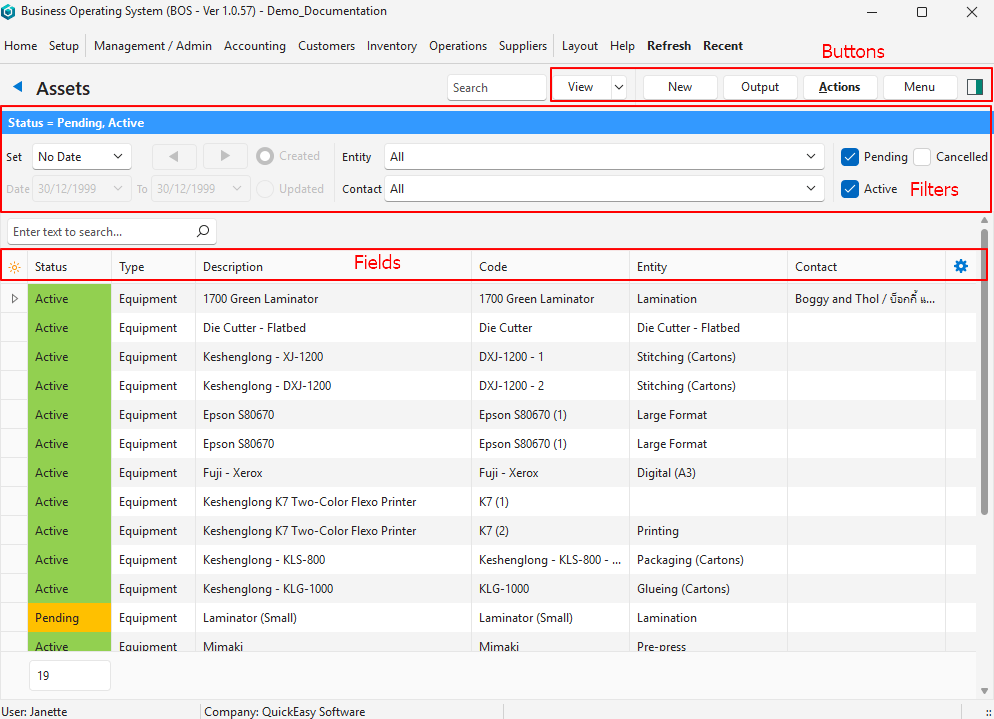Image resolution: width=994 pixels, height=719 pixels.
Task: Click the Enter text to search field
Action: (100, 232)
